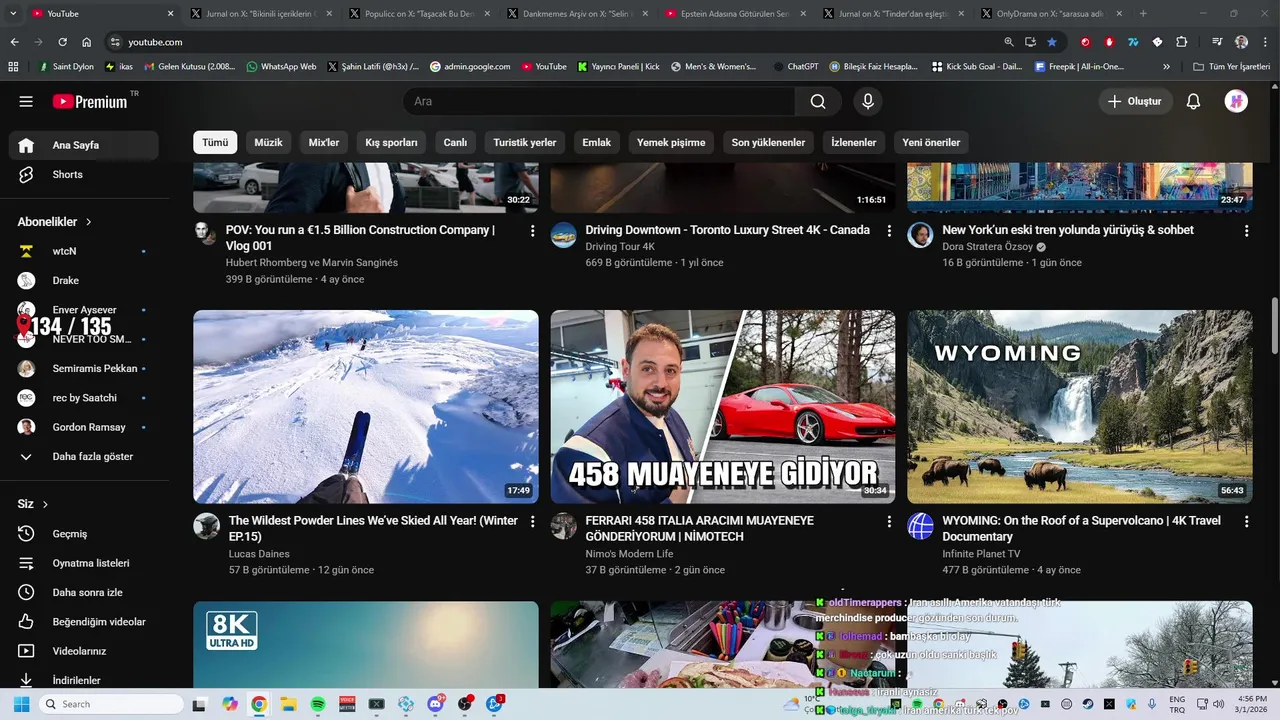This screenshot has height=720, width=1280.
Task: Play the WYOMING waterfall thumbnail
Action: click(1080, 406)
